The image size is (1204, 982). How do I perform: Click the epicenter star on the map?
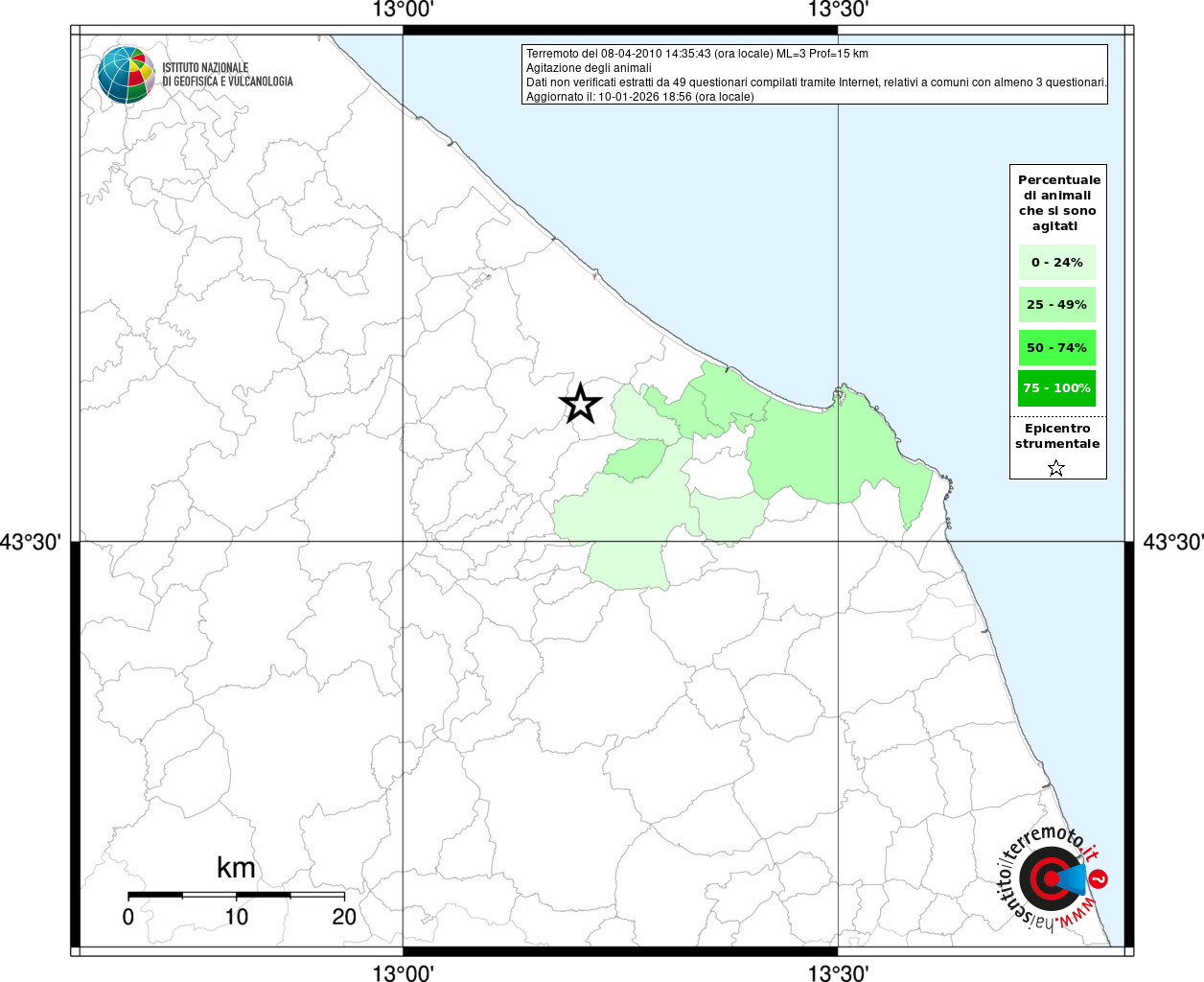(580, 404)
